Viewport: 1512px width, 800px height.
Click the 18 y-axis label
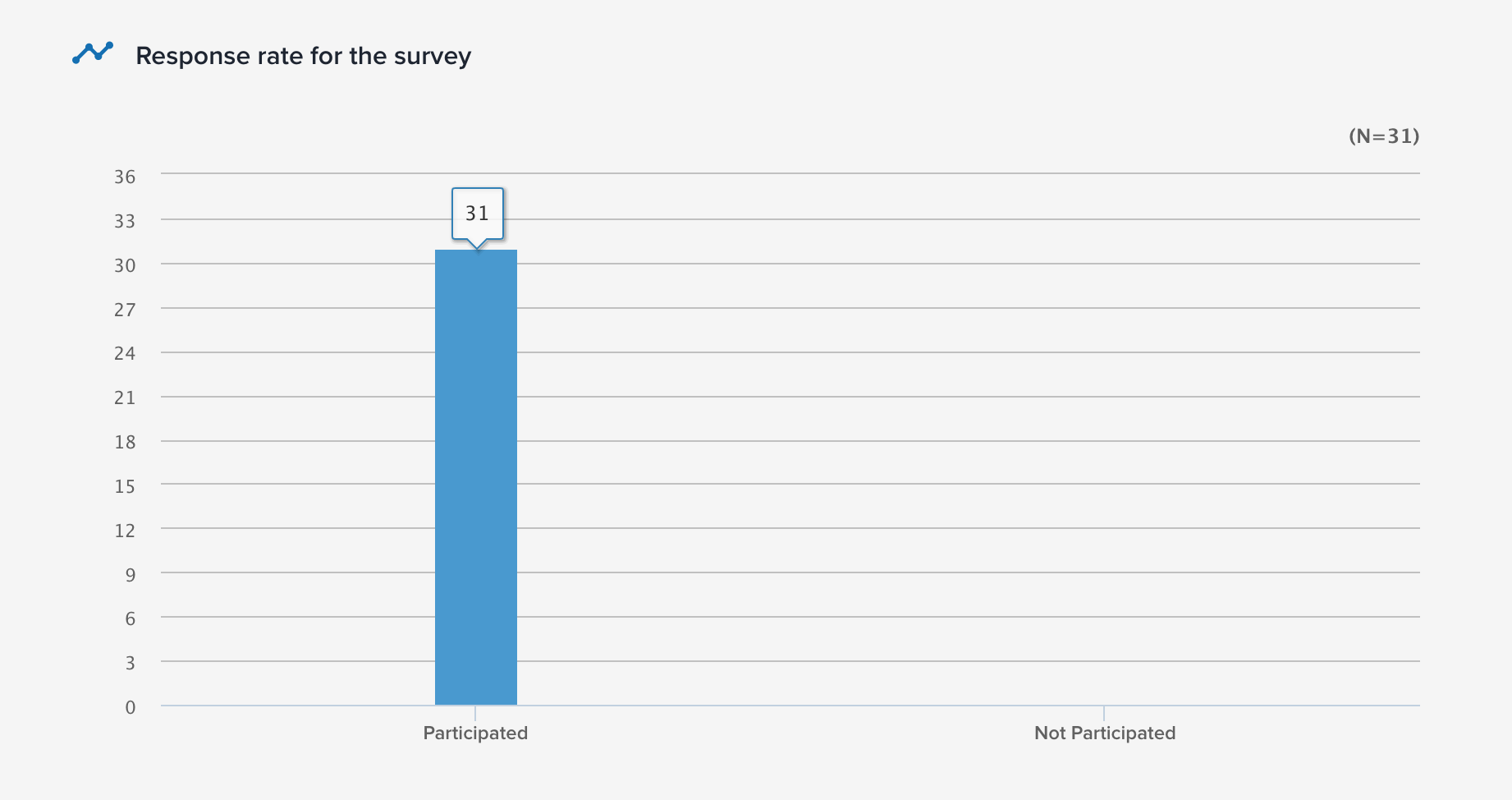[x=125, y=442]
